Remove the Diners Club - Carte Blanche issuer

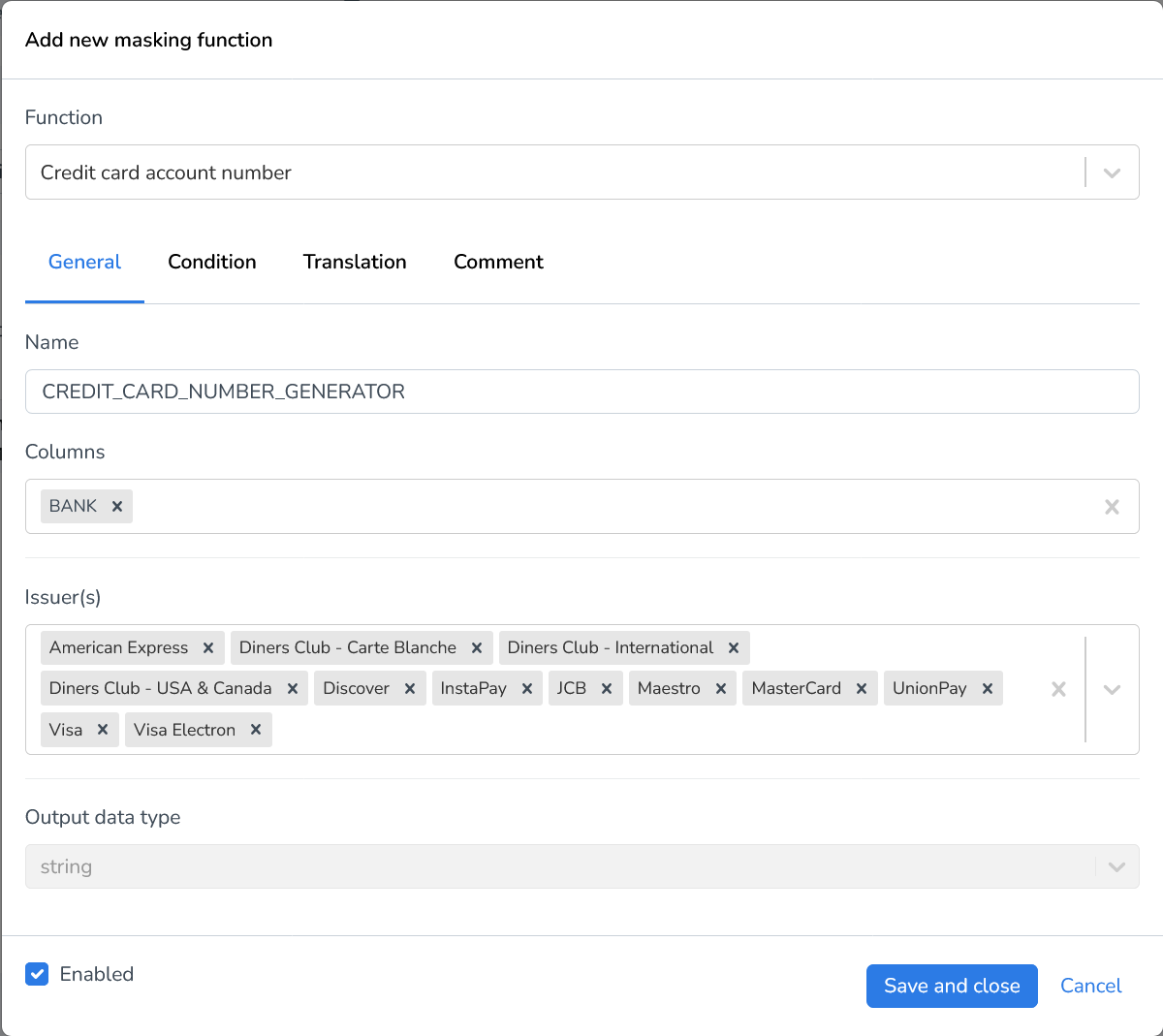476,647
